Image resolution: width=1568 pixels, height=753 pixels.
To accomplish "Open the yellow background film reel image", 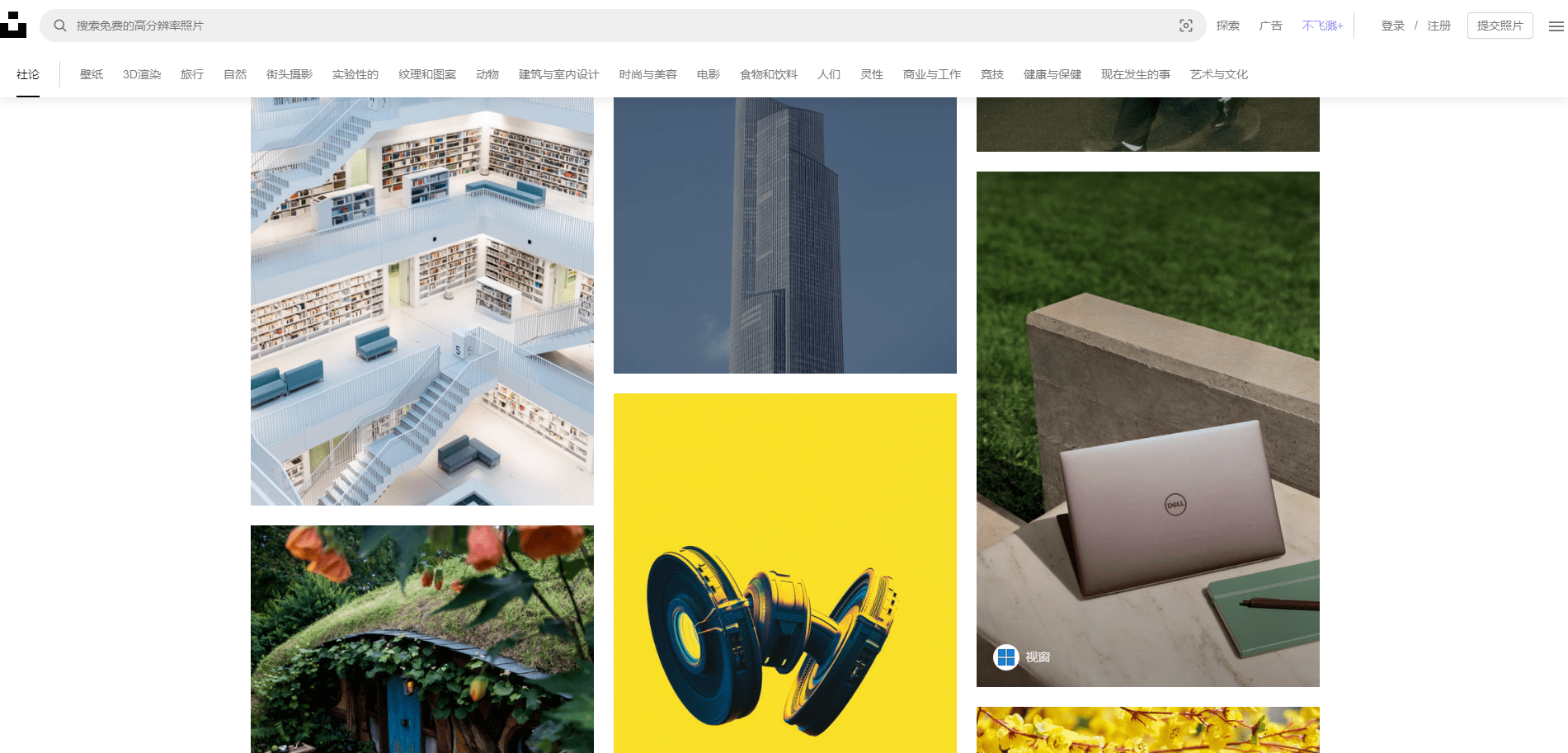I will click(785, 573).
